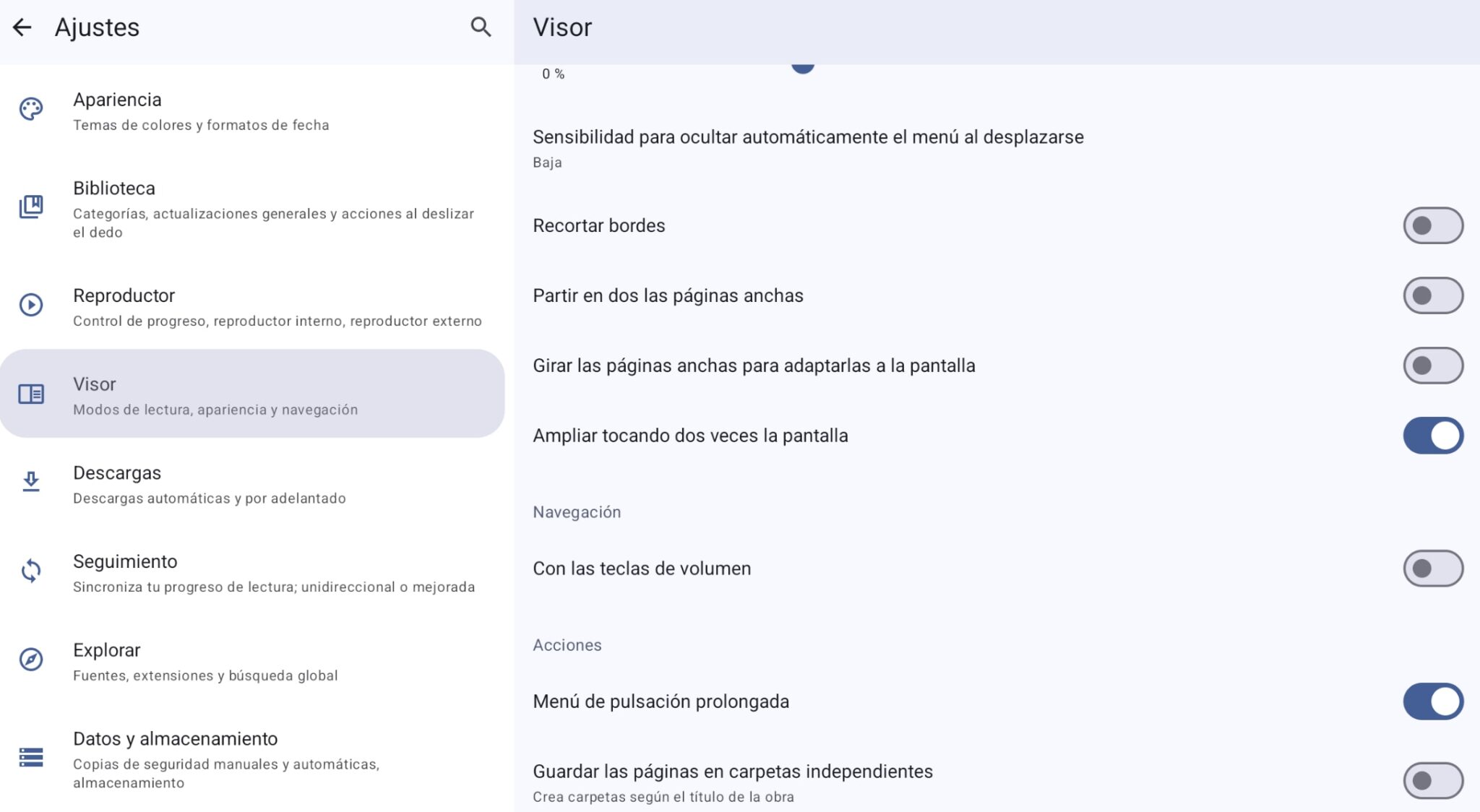Click the book icon beside Biblioteca
Image resolution: width=1480 pixels, height=812 pixels.
(30, 204)
